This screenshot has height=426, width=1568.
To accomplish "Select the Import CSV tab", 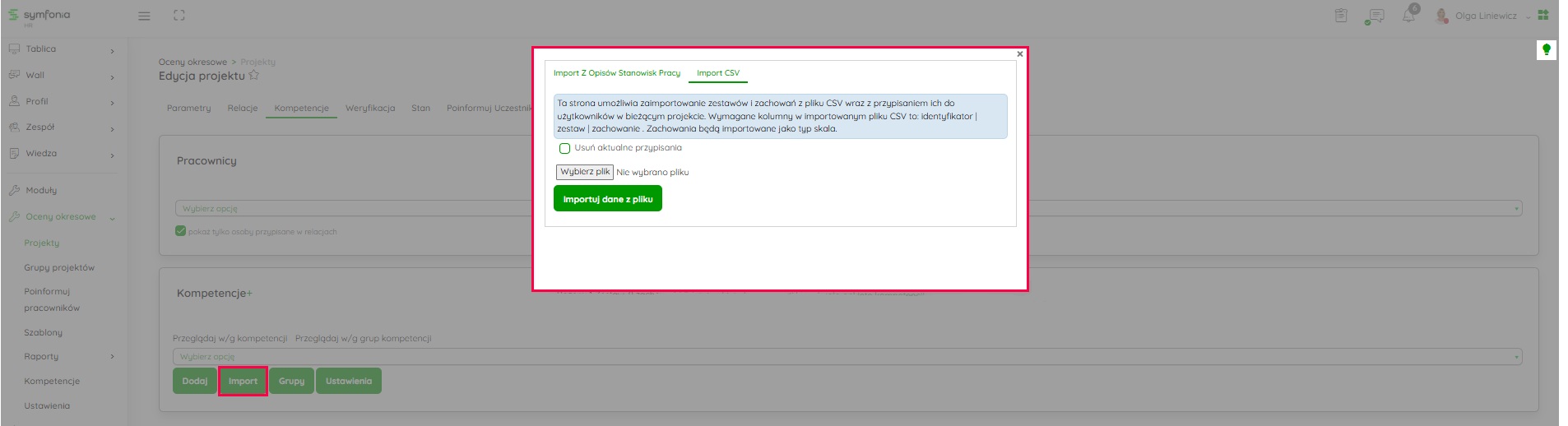I will 717,73.
